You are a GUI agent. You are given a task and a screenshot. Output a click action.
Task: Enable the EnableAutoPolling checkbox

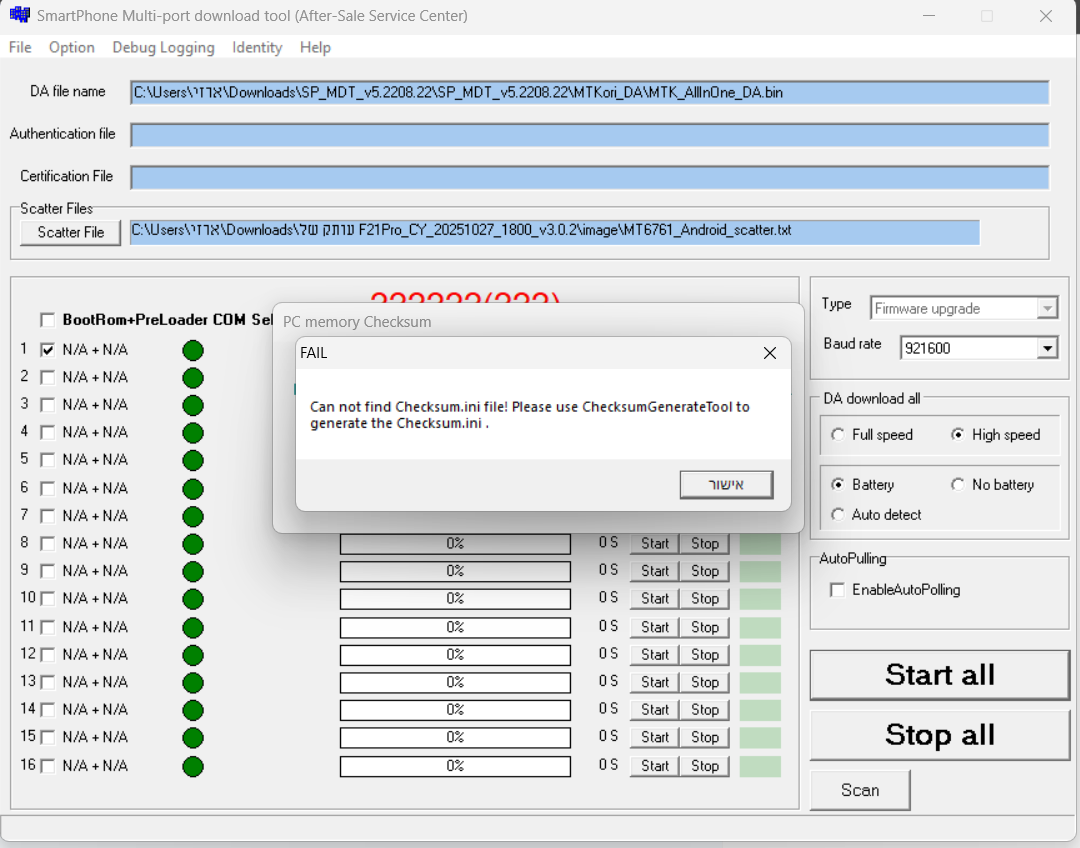[837, 590]
